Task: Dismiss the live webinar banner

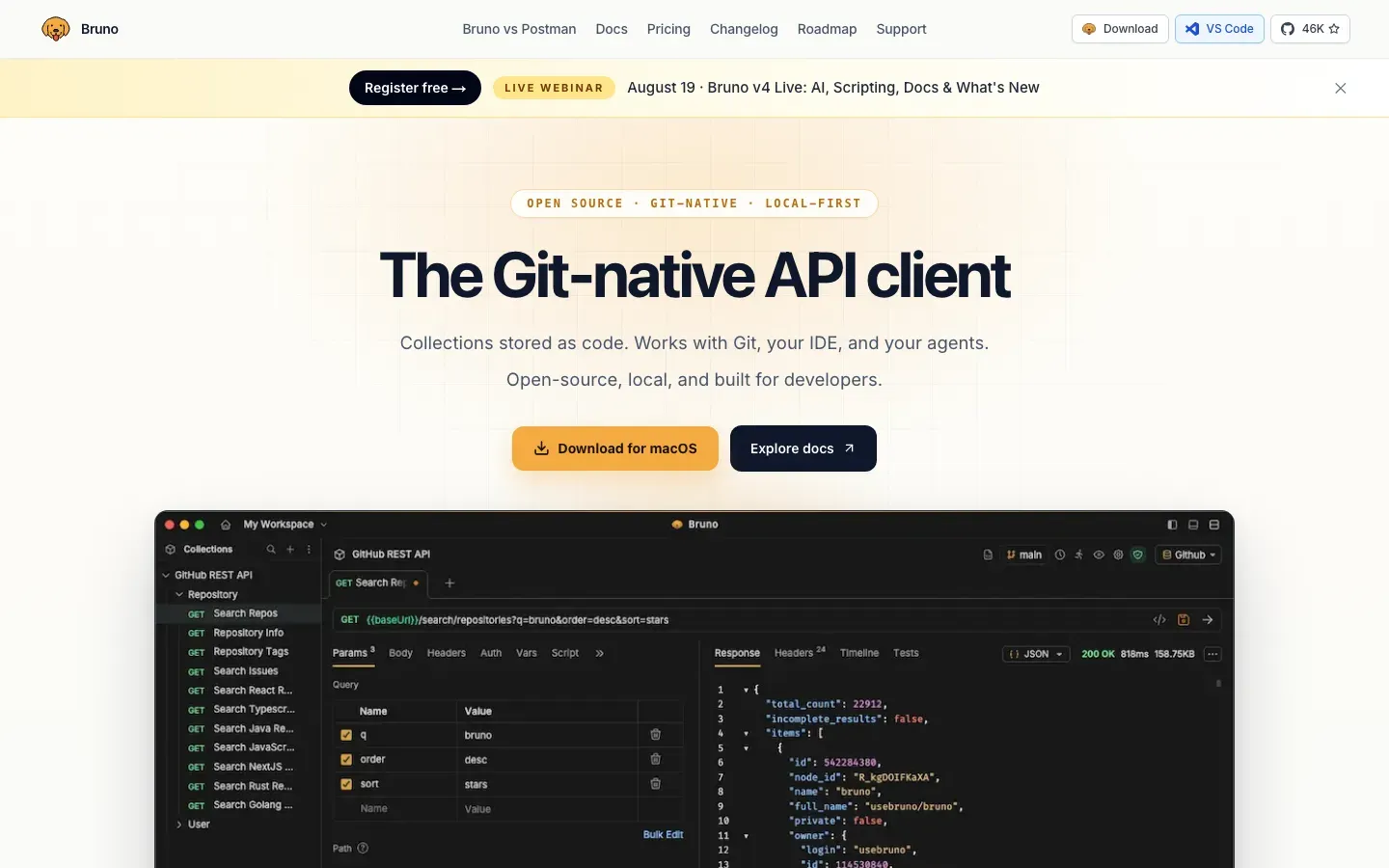Action: click(1340, 88)
